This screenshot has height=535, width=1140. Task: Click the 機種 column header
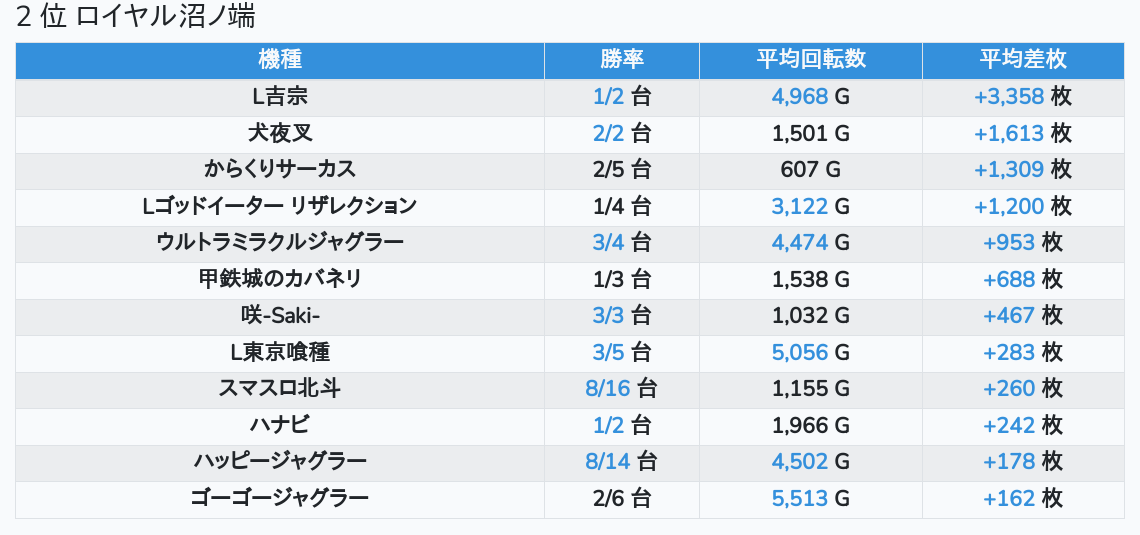coord(280,60)
